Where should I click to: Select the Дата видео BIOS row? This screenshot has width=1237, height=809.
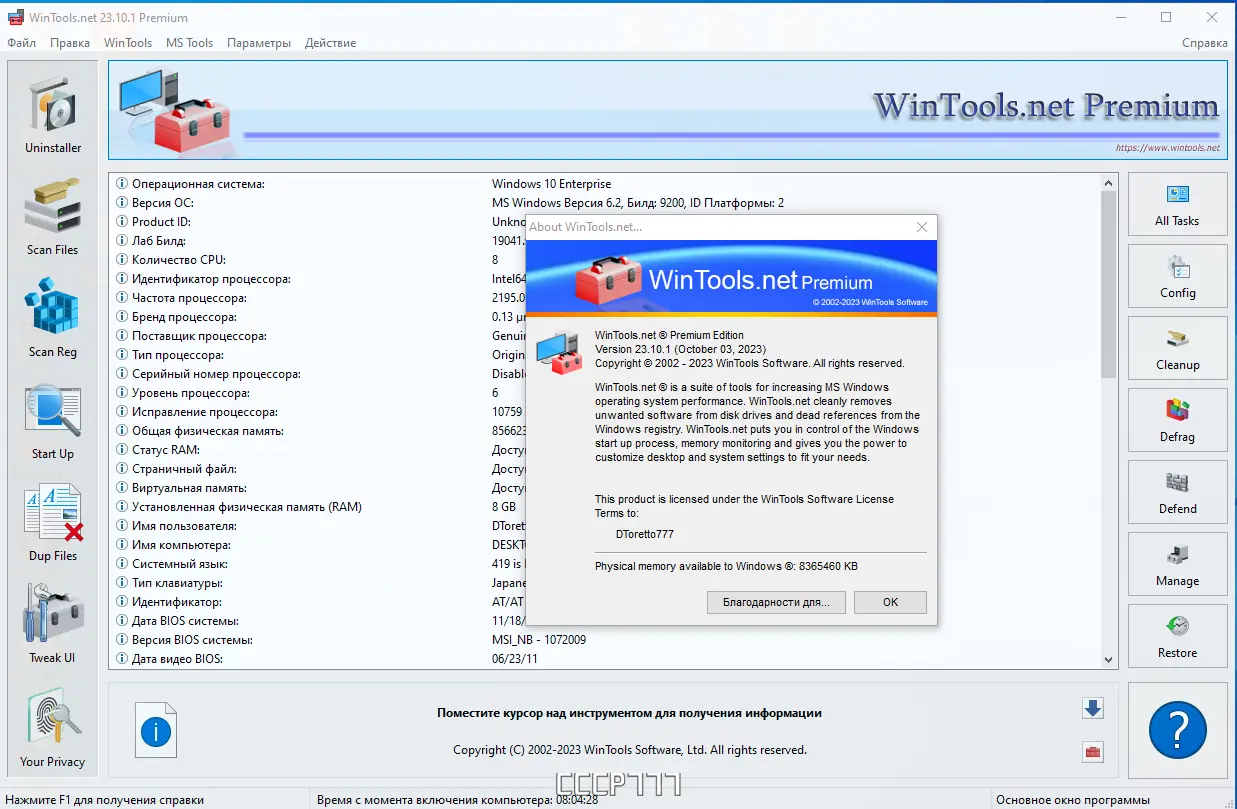tap(604, 659)
